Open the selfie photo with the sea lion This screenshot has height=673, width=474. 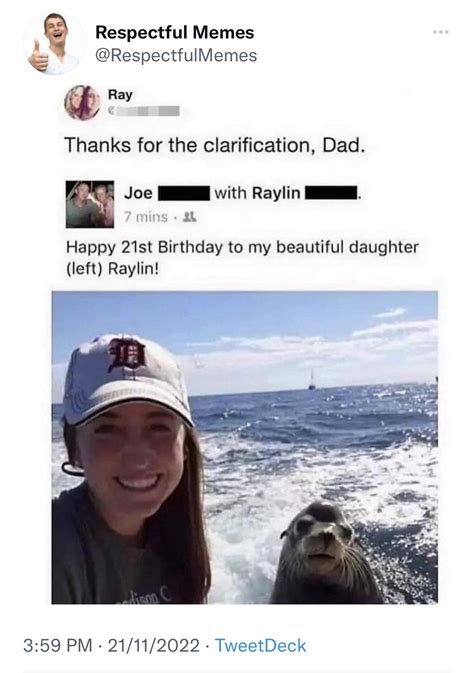[x=245, y=447]
